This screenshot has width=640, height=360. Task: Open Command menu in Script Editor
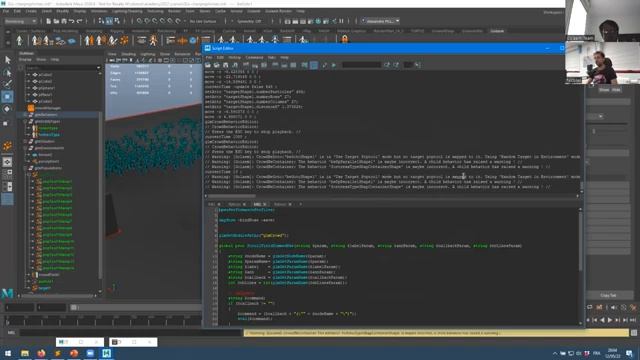254,58
